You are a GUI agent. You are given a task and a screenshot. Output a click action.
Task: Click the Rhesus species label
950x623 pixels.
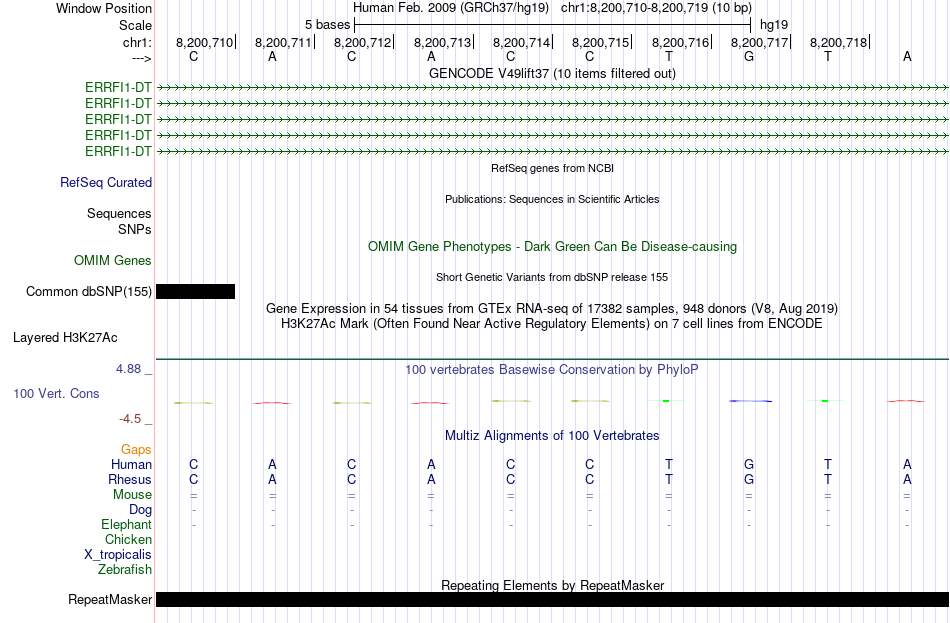point(130,479)
